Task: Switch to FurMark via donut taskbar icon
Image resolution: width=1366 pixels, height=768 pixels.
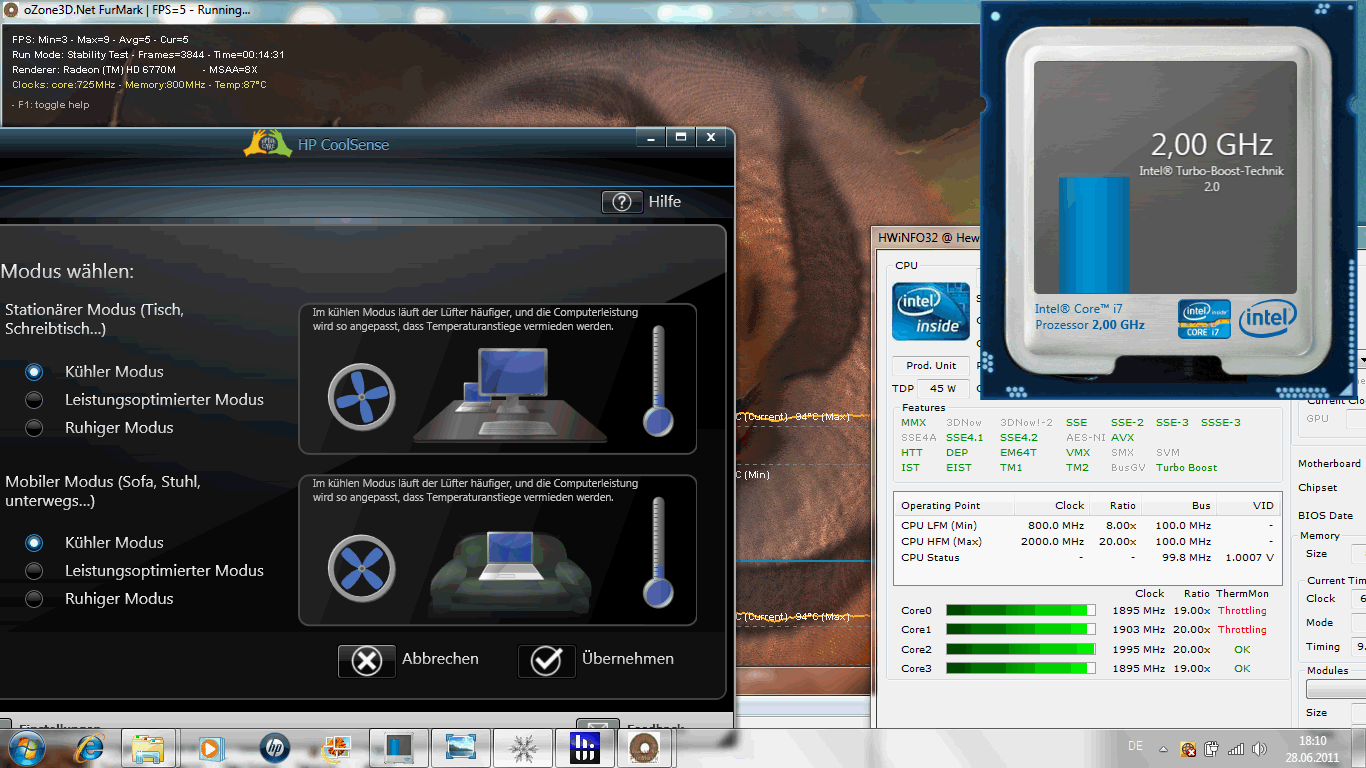Action: pyautogui.click(x=643, y=748)
